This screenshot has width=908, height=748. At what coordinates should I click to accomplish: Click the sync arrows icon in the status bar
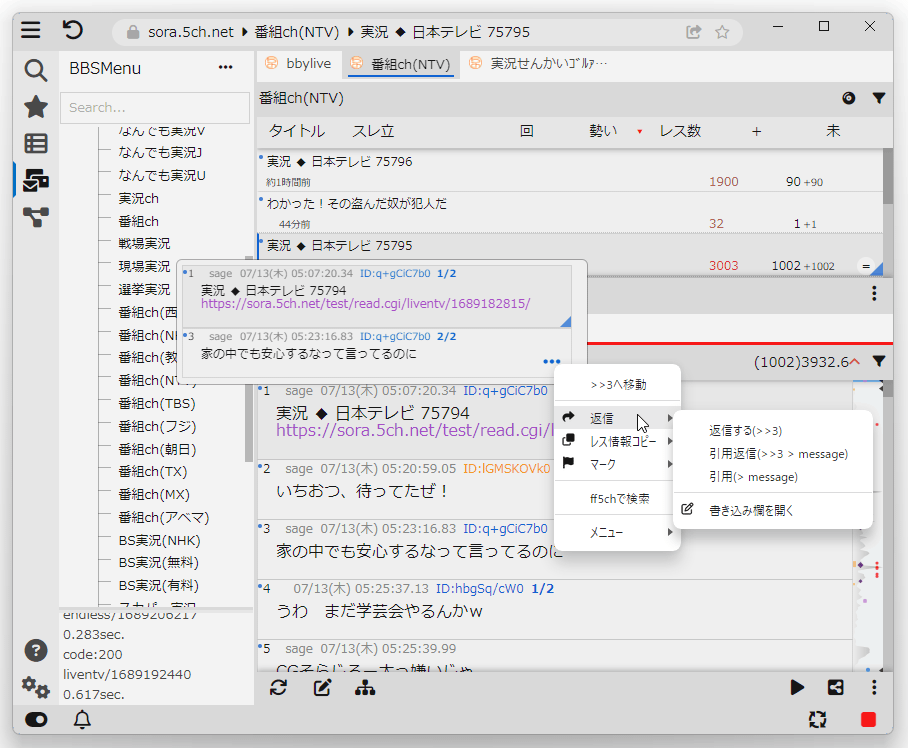(818, 719)
